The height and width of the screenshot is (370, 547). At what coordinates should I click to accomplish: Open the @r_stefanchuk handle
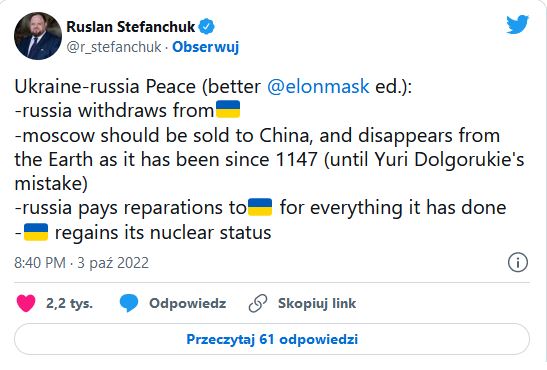(114, 47)
